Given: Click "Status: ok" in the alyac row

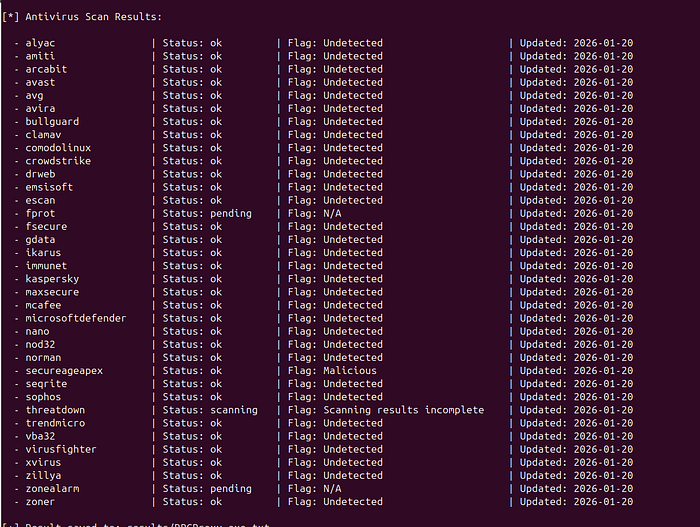Looking at the screenshot, I should (x=192, y=43).
